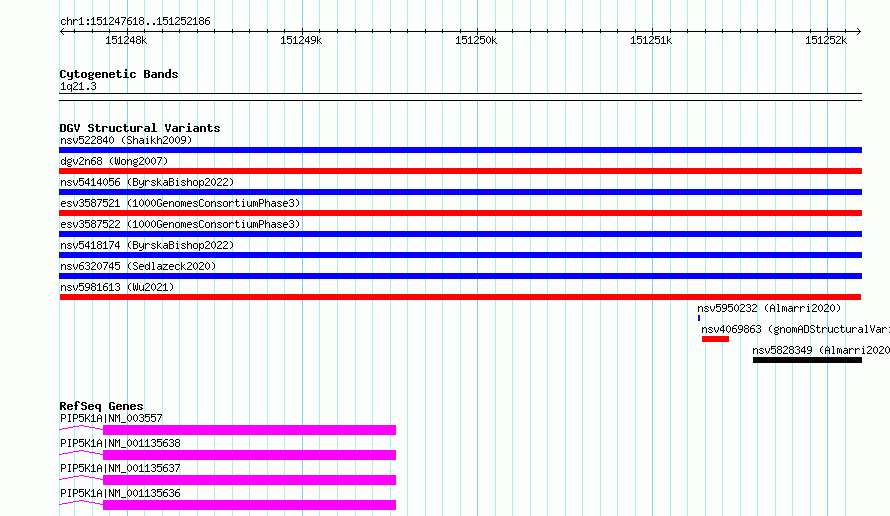Click the nsv522840 (Shaikh2009) label
The width and height of the screenshot is (890, 516).
[x=126, y=140]
